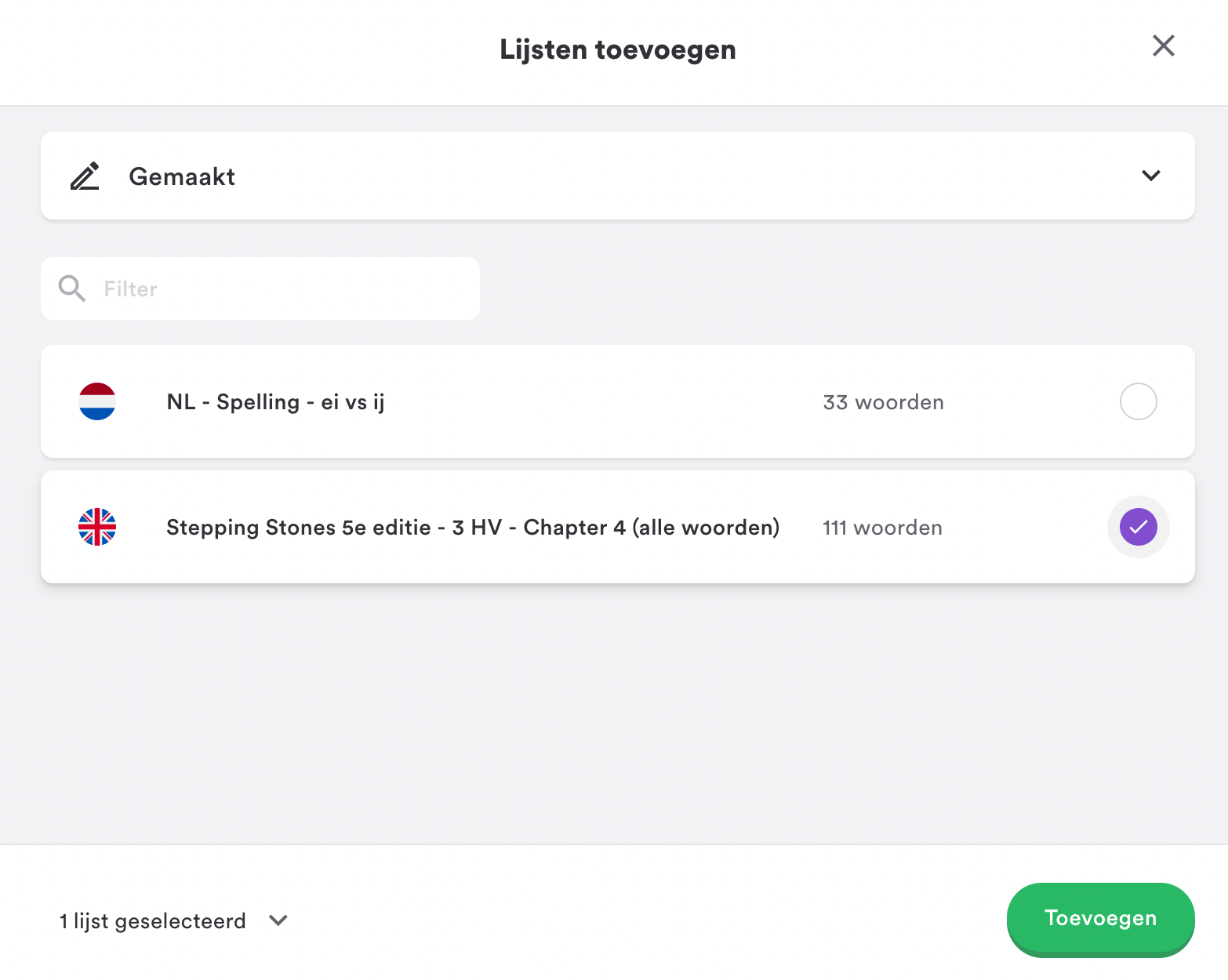The width and height of the screenshot is (1228, 980).
Task: Expand the selected lists chevron
Action: click(278, 920)
